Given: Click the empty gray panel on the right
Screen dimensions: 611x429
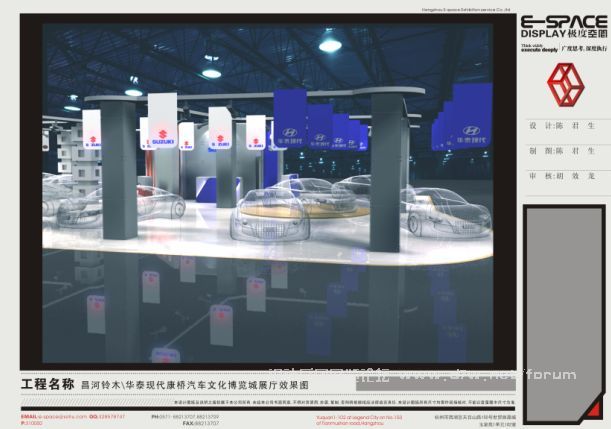Looking at the screenshot, I should coord(563,314).
